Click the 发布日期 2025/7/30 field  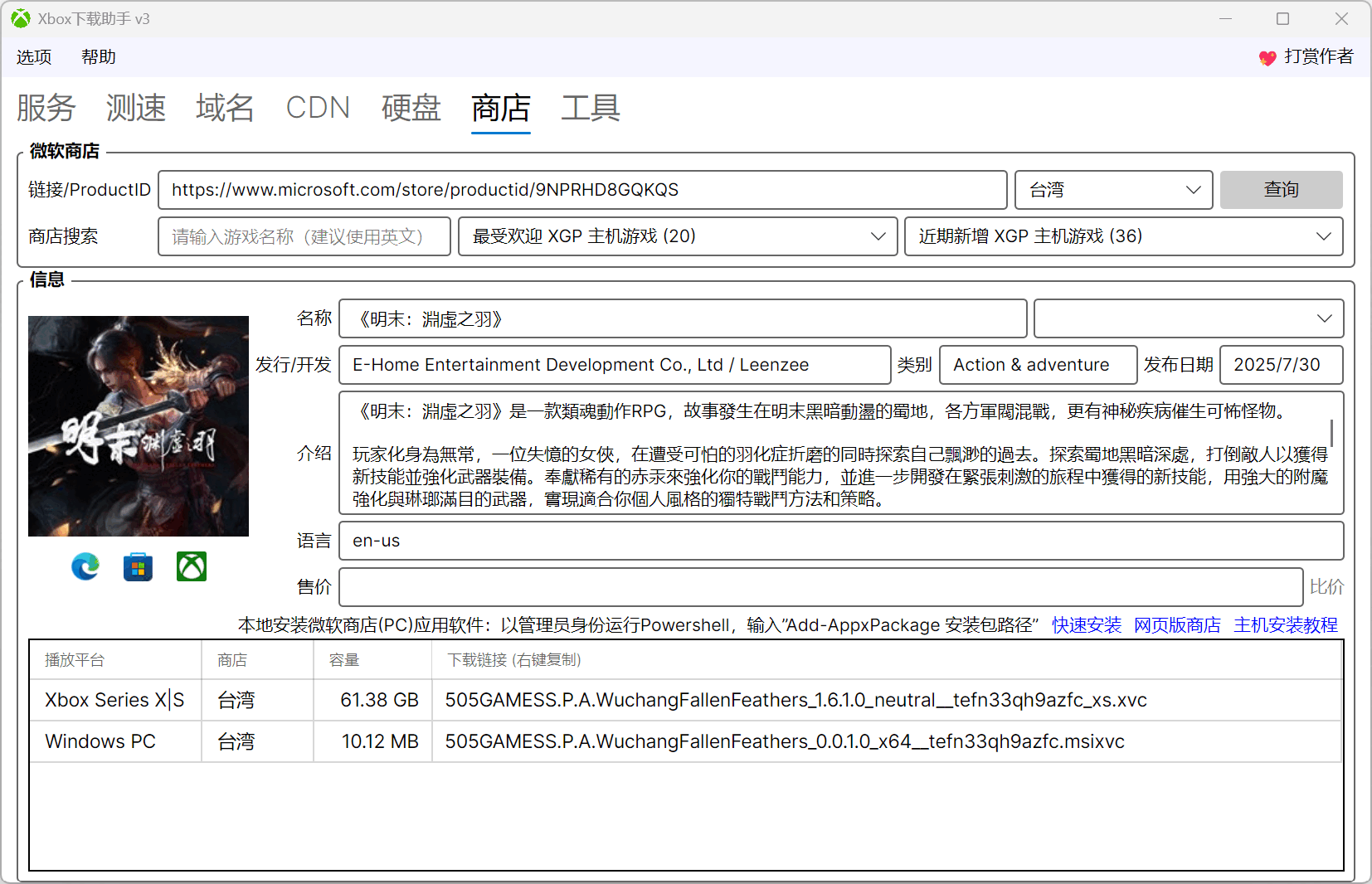click(x=1282, y=365)
